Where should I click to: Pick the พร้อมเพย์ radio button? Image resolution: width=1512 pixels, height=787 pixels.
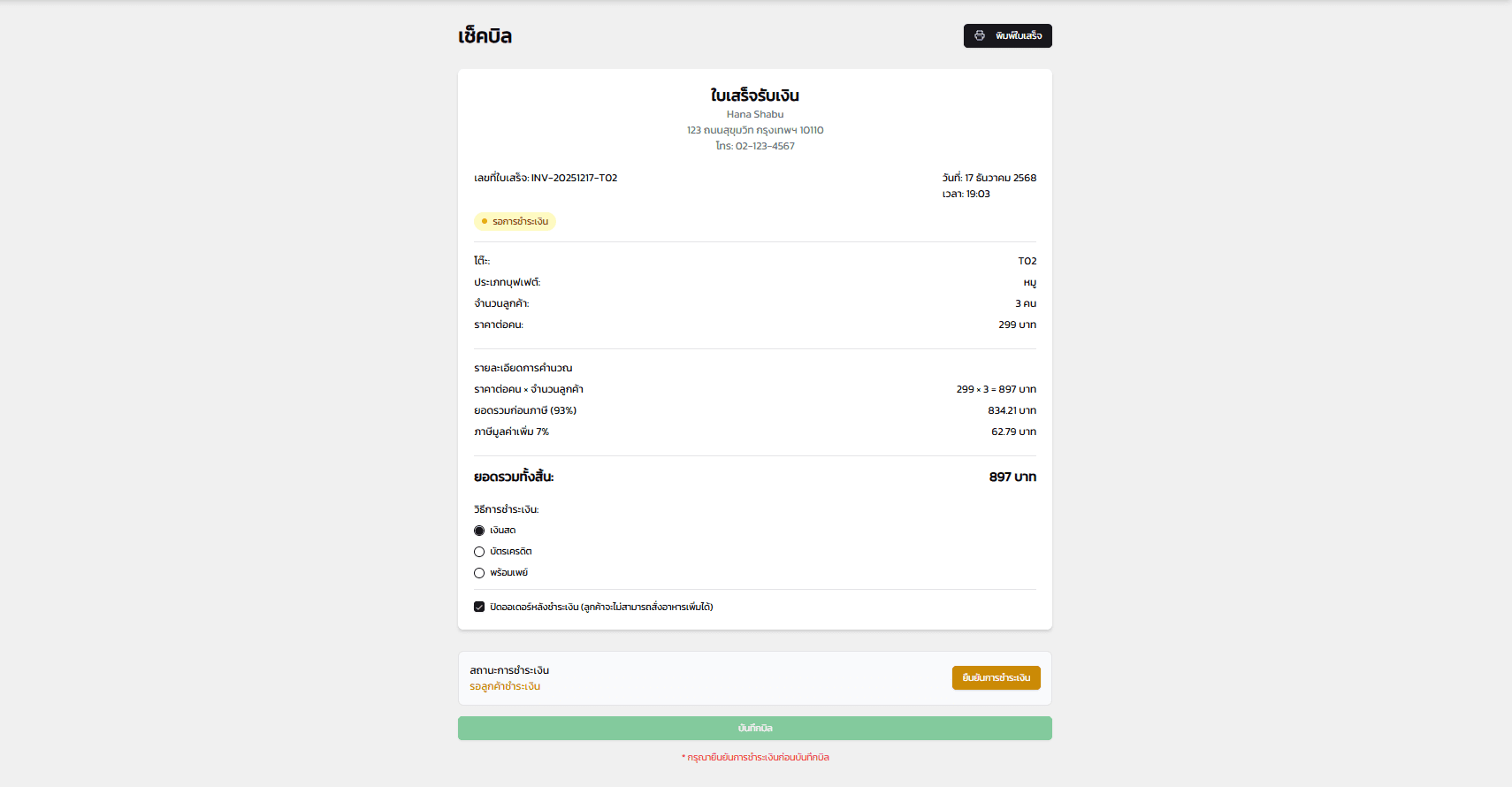coord(479,573)
